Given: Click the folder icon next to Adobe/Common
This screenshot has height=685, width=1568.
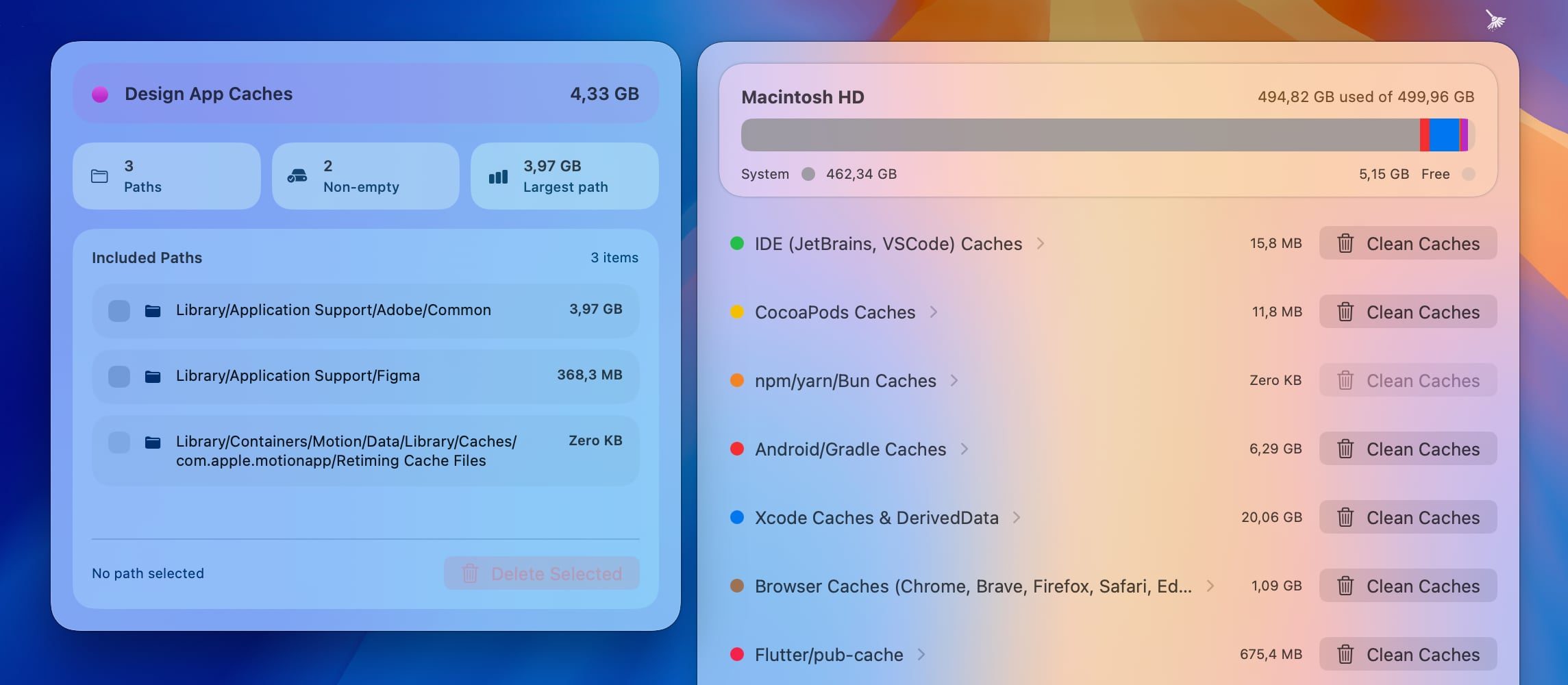Looking at the screenshot, I should [153, 311].
